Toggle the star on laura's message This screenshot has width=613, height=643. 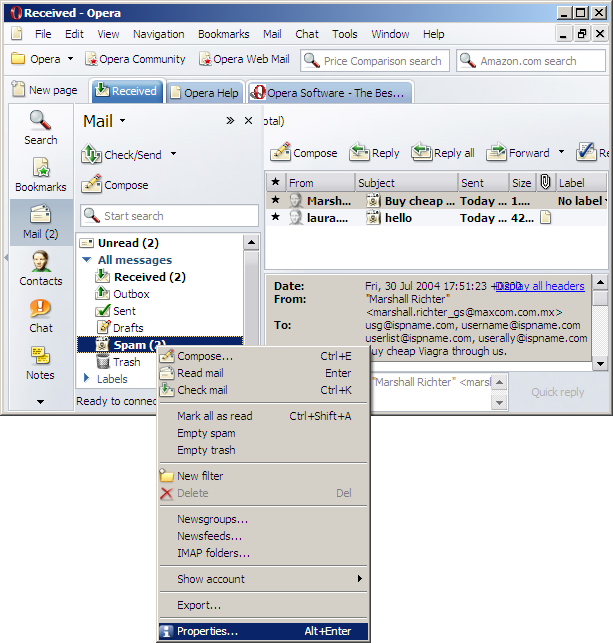tap(275, 218)
